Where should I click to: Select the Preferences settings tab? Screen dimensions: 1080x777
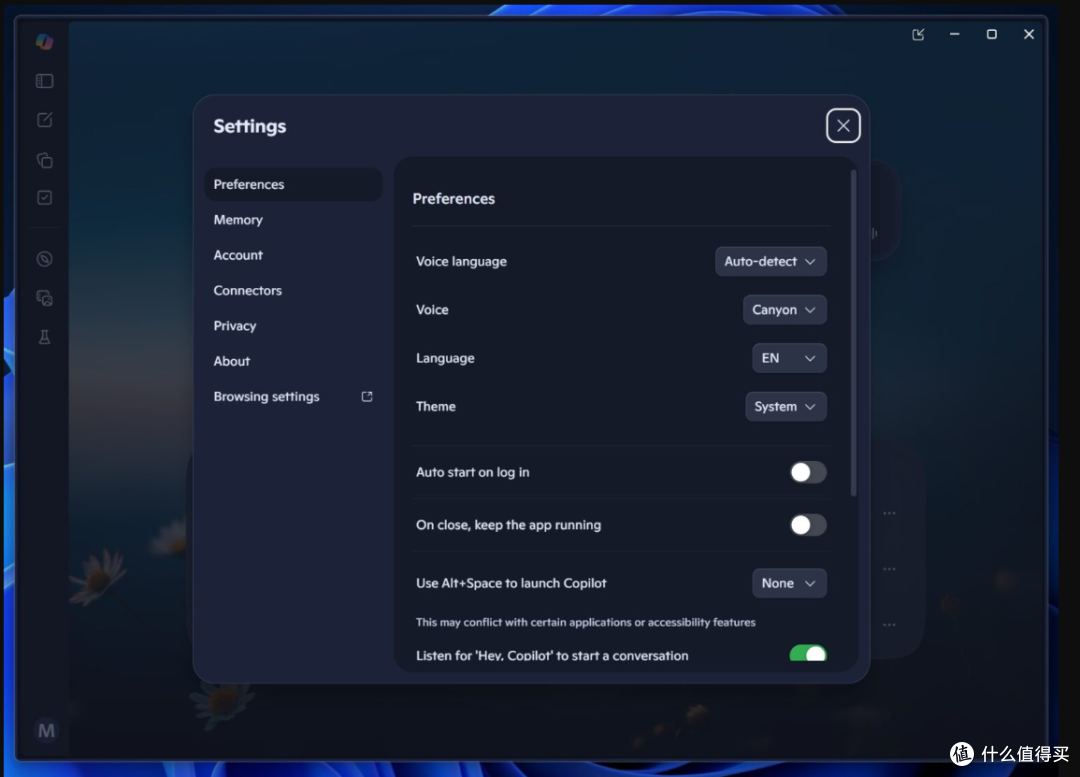tap(293, 185)
